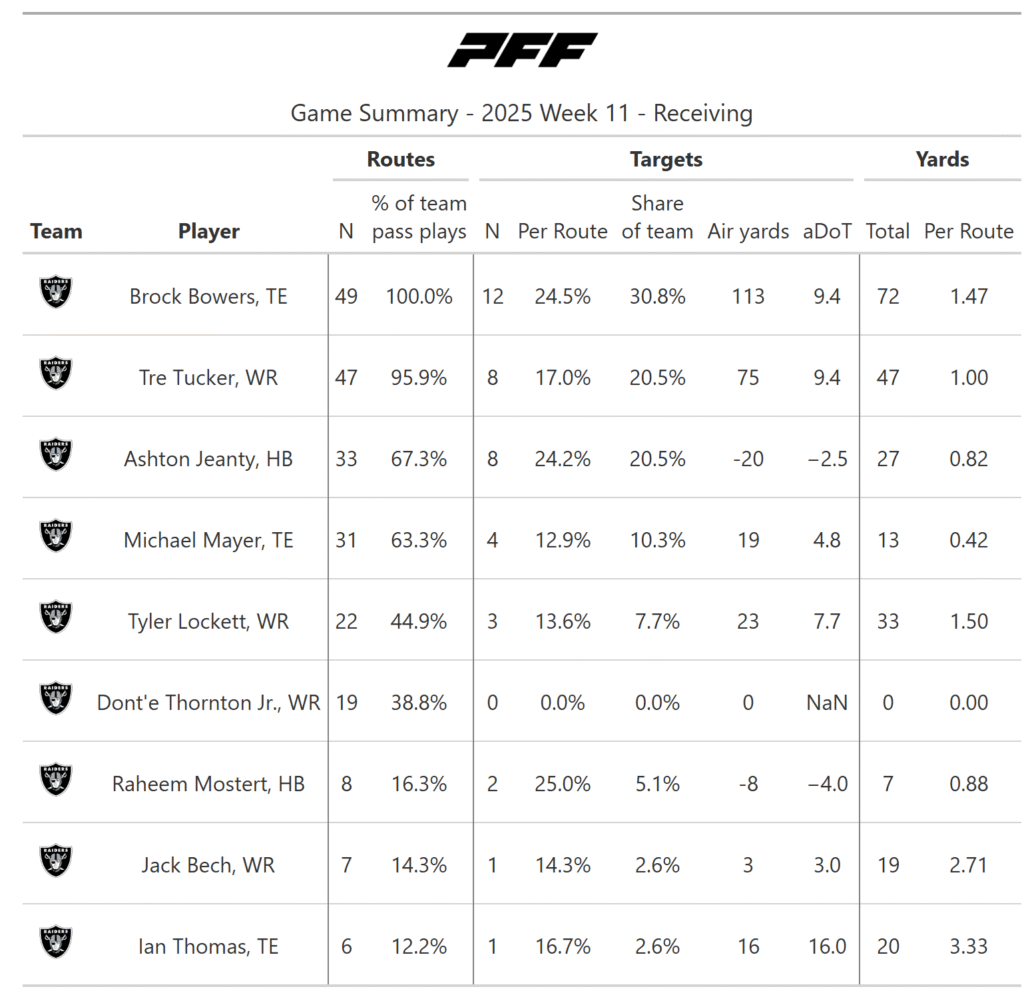Screen dimensions: 1024x999
Task: Click Raiders logo beside Tyler Lockett
Action: coord(56,617)
